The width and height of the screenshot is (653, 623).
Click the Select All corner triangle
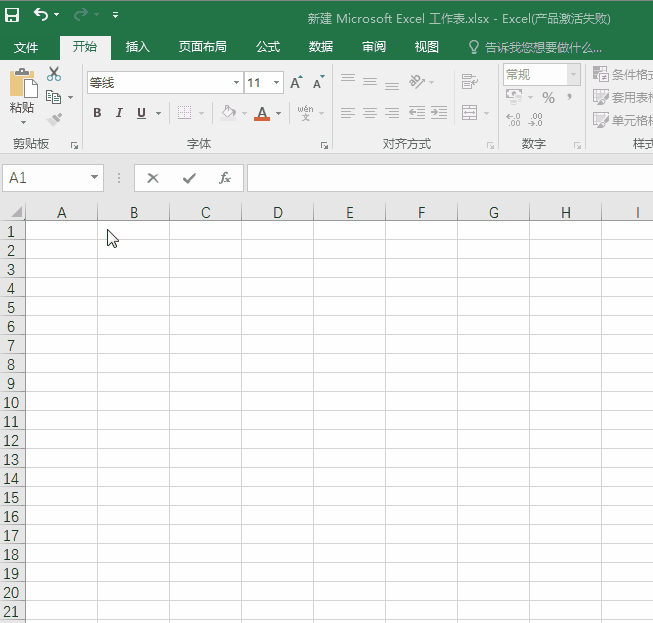click(16, 212)
